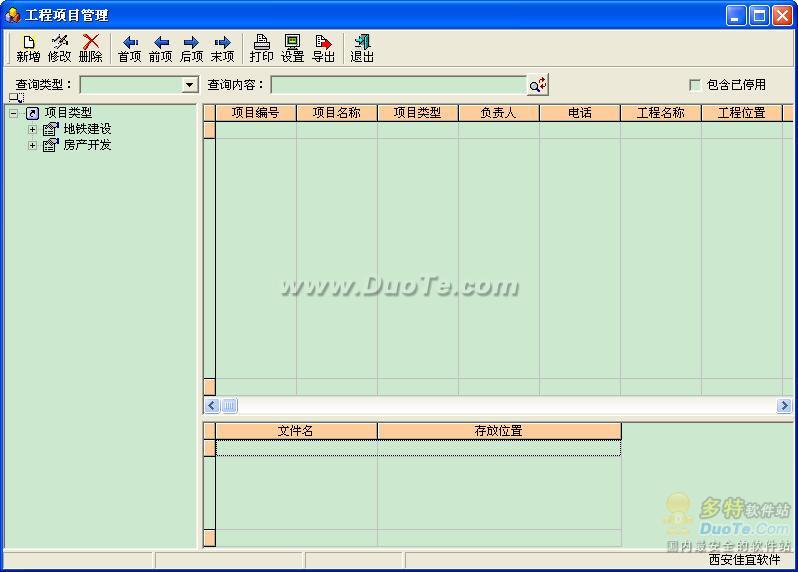Click the 项目编号 column header

(256, 113)
